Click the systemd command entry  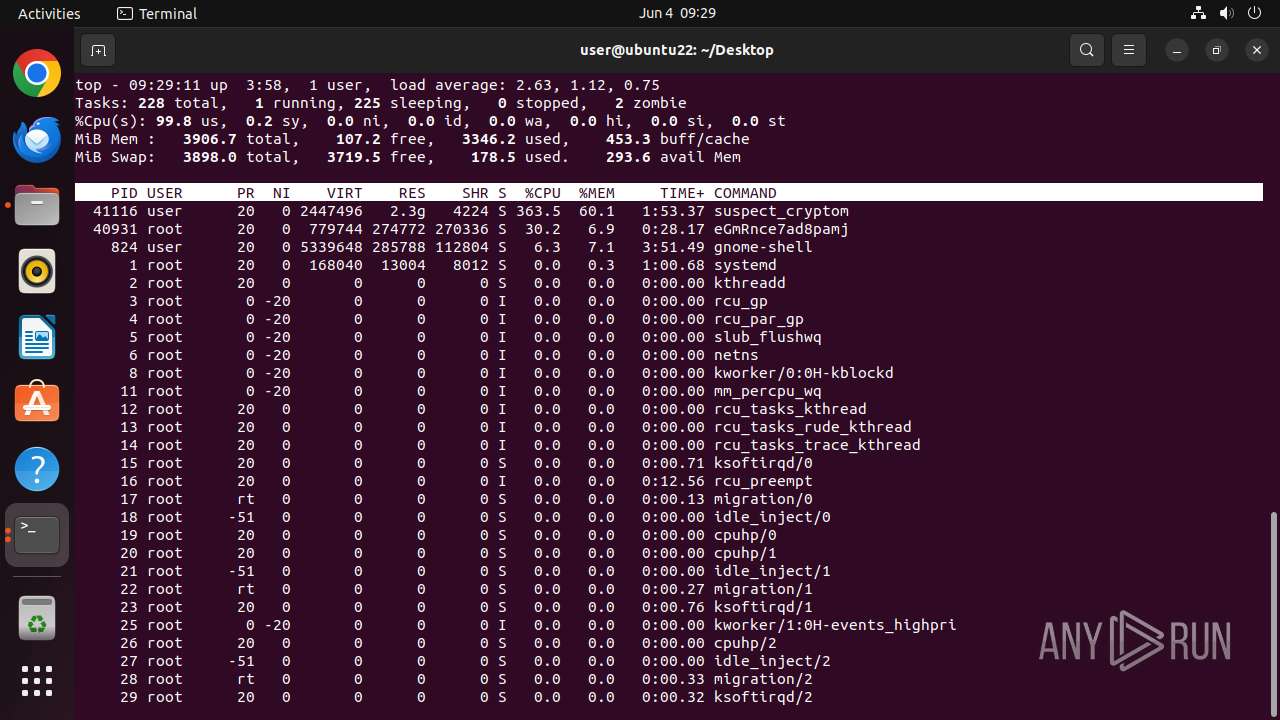coord(745,265)
